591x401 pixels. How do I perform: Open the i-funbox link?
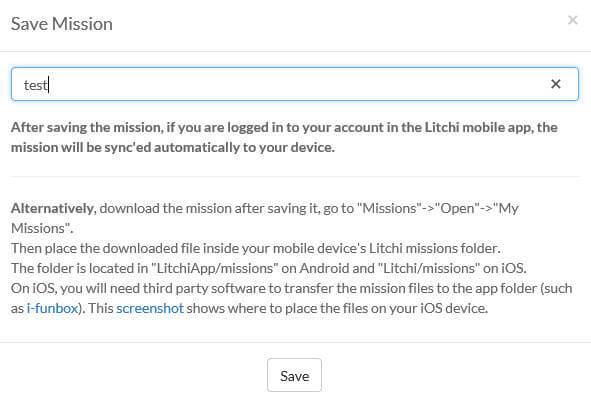click(x=52, y=308)
